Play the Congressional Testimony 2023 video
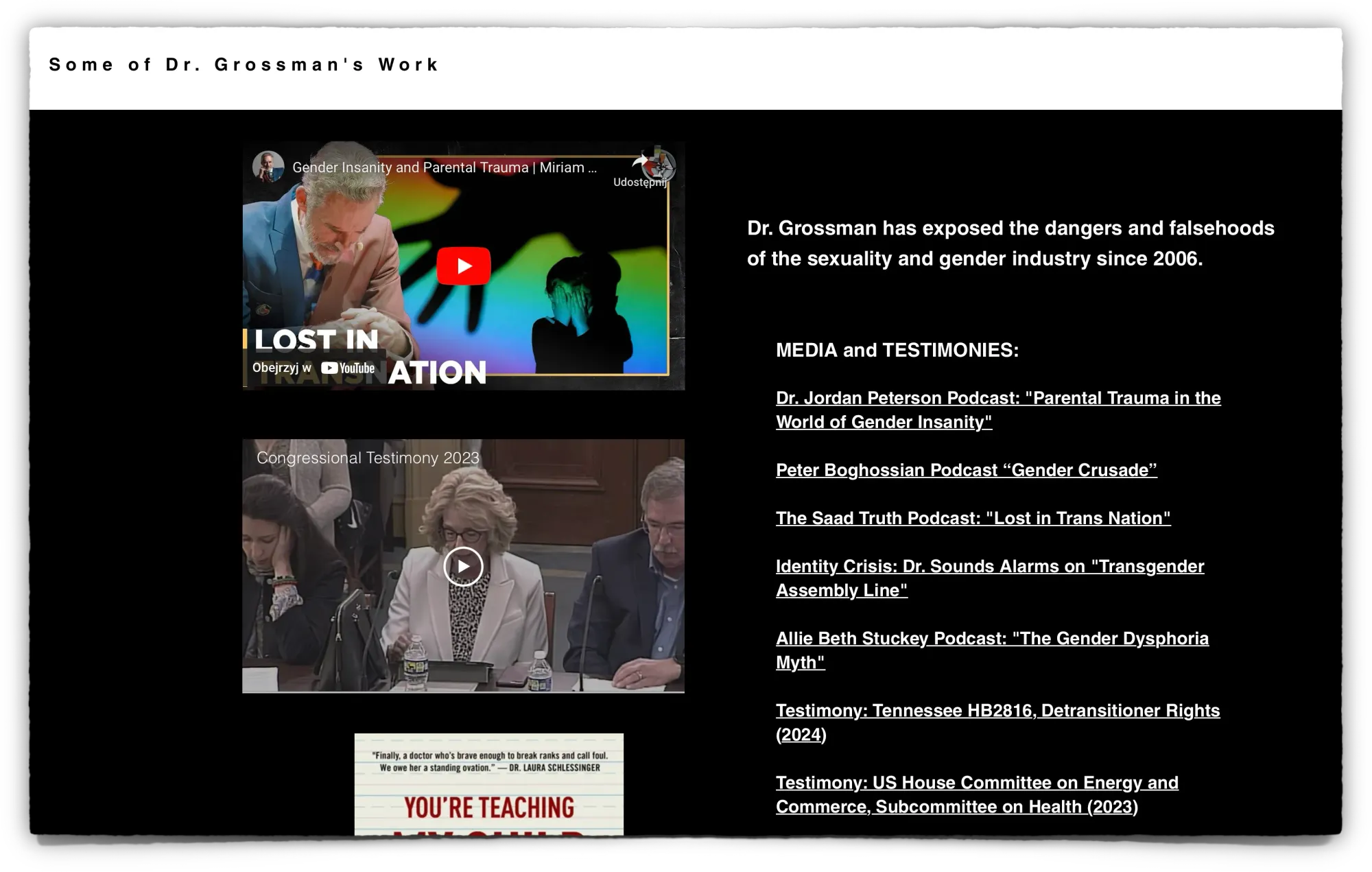1372x872 pixels. (463, 566)
